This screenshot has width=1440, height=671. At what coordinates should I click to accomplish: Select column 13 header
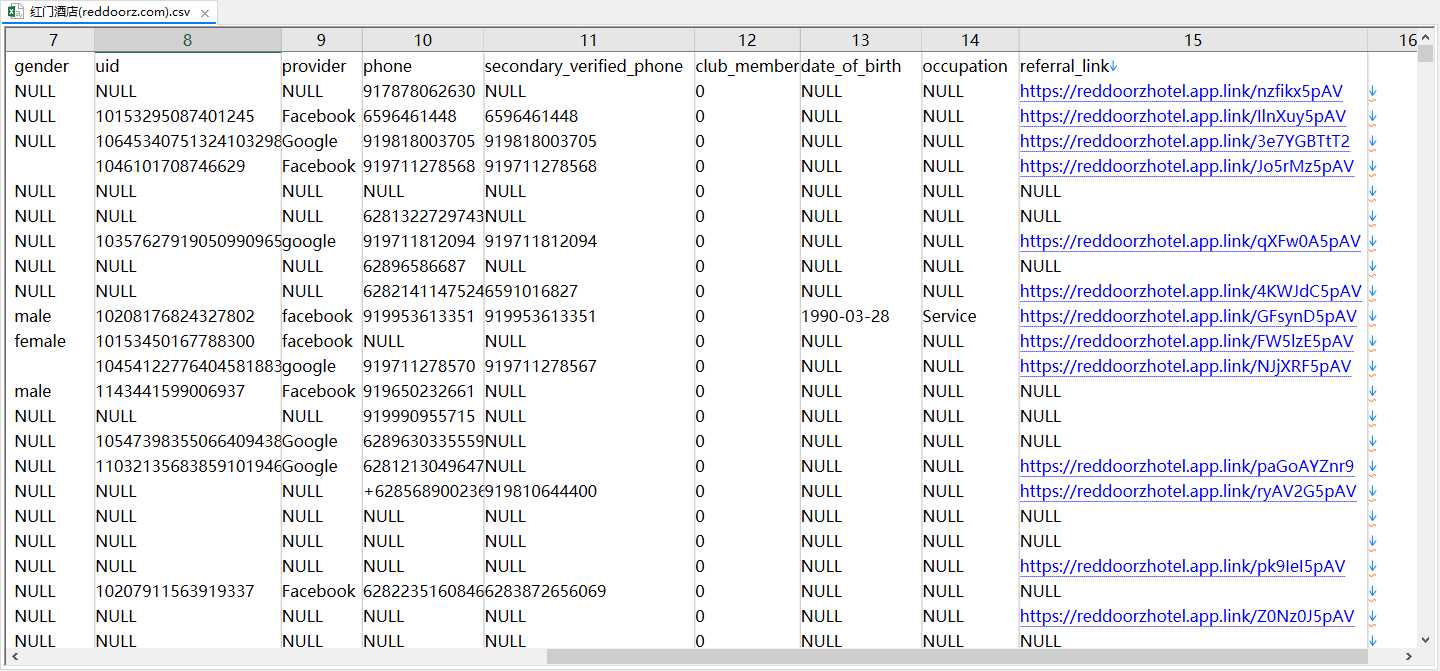860,40
